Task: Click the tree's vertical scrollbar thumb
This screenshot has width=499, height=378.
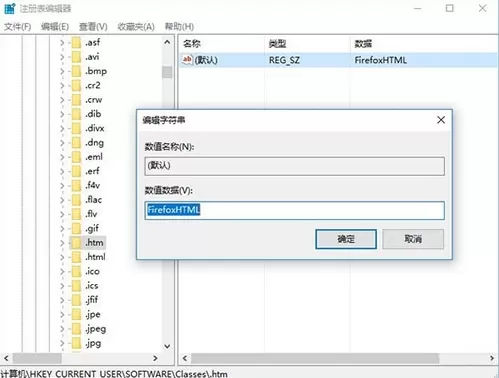Action: pyautogui.click(x=167, y=72)
